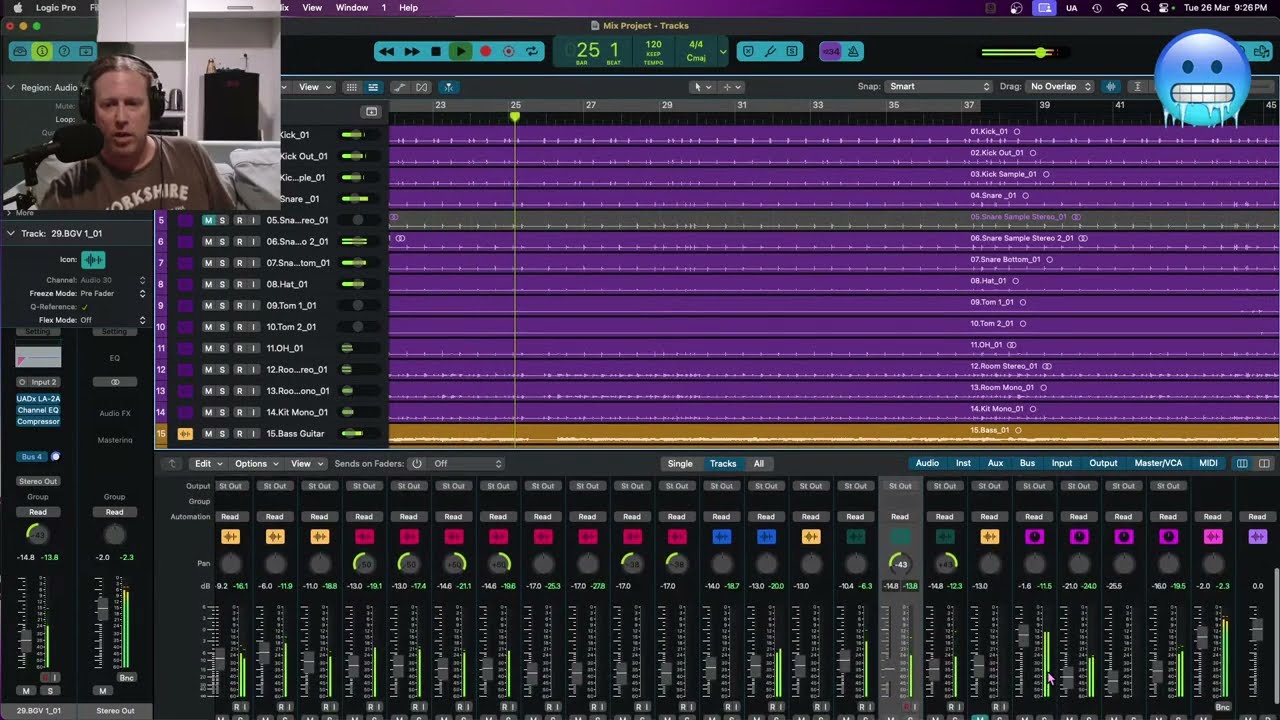Open the Snap Smart dropdown
Image resolution: width=1280 pixels, height=720 pixels.
pyautogui.click(x=938, y=86)
